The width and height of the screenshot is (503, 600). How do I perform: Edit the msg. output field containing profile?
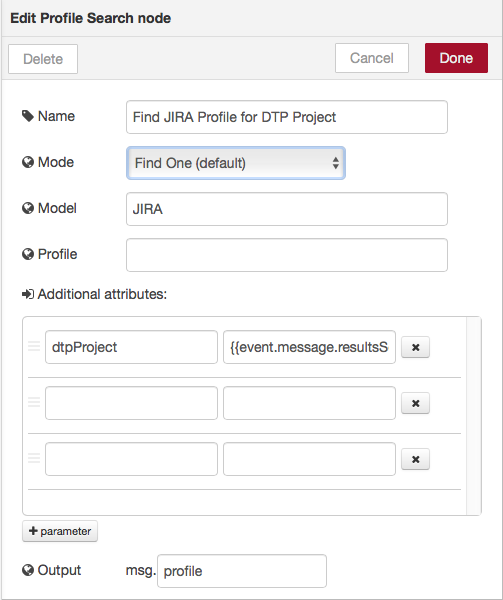tap(242, 571)
